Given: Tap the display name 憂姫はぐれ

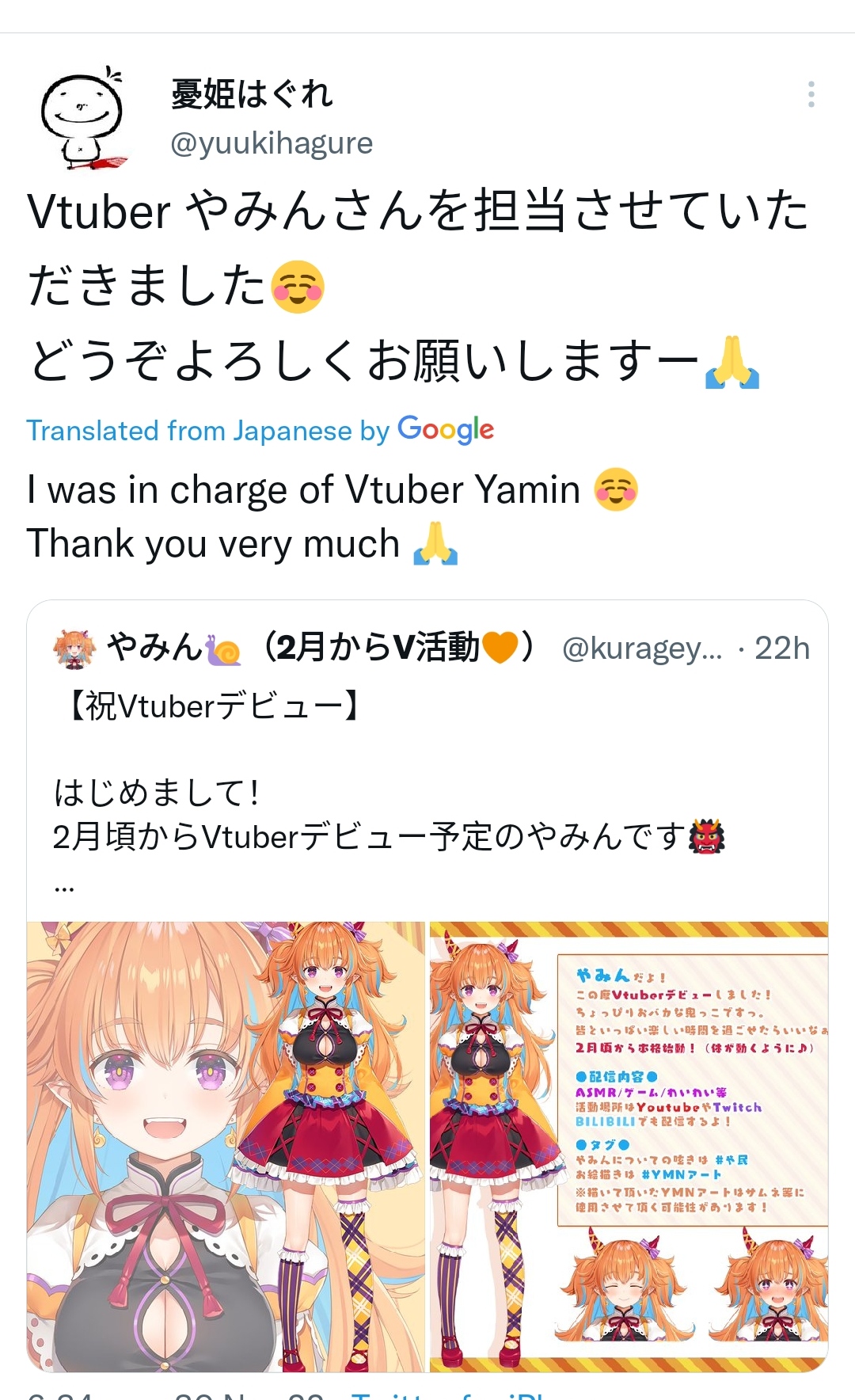Looking at the screenshot, I should point(252,94).
